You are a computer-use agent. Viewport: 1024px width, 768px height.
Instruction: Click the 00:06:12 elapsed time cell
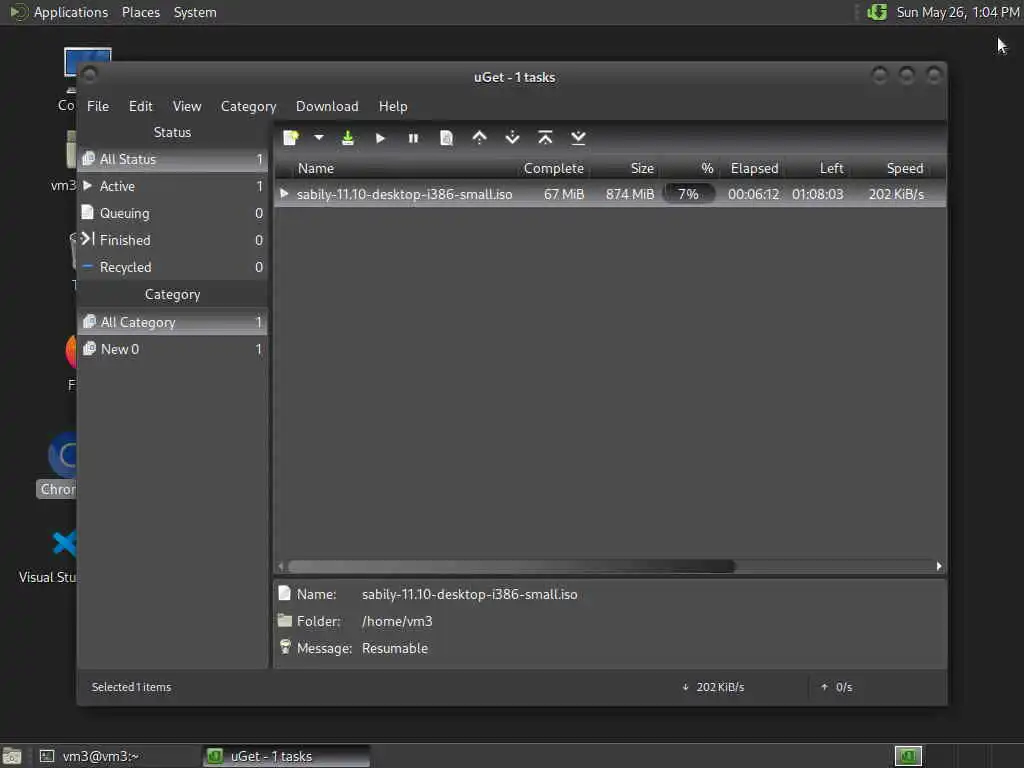point(753,194)
